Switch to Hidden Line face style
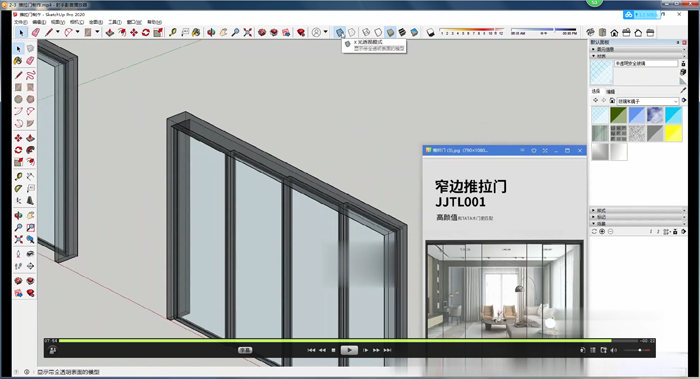 [378, 33]
